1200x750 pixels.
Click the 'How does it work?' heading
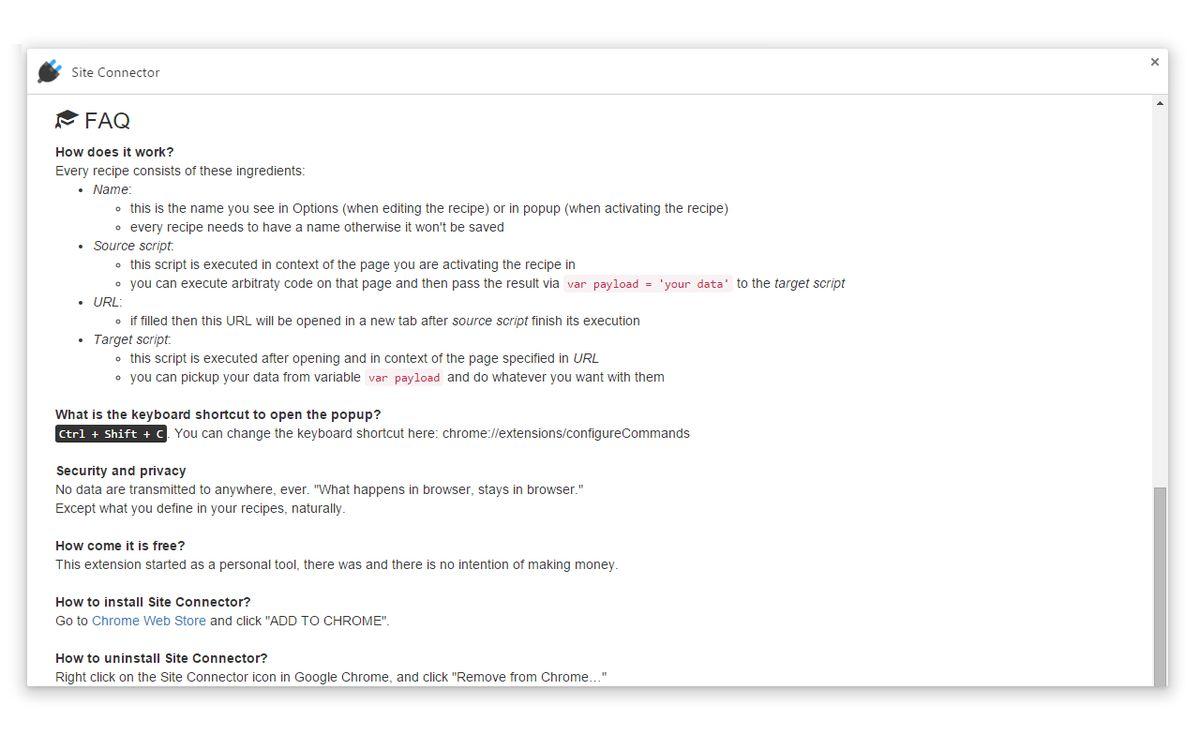(114, 152)
